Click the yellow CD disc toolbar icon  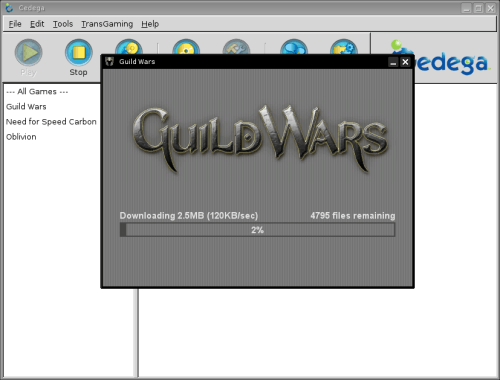(x=186, y=47)
